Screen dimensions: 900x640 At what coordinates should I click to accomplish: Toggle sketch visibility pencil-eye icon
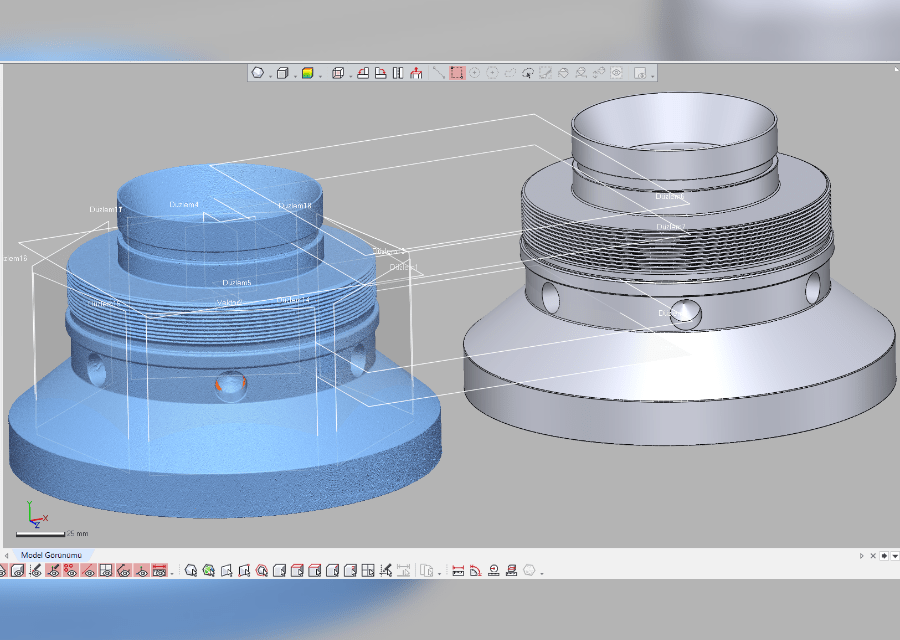(x=36, y=571)
